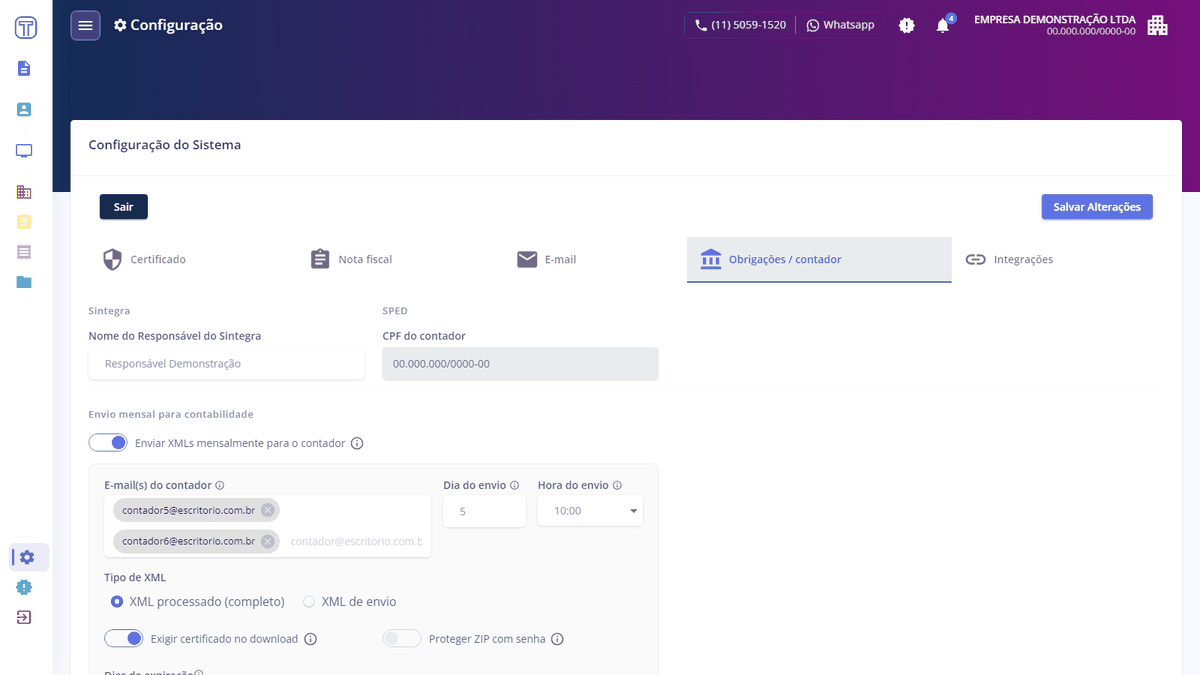Call phone number (11) 5059-1520
The width and height of the screenshot is (1200, 675).
coord(740,25)
